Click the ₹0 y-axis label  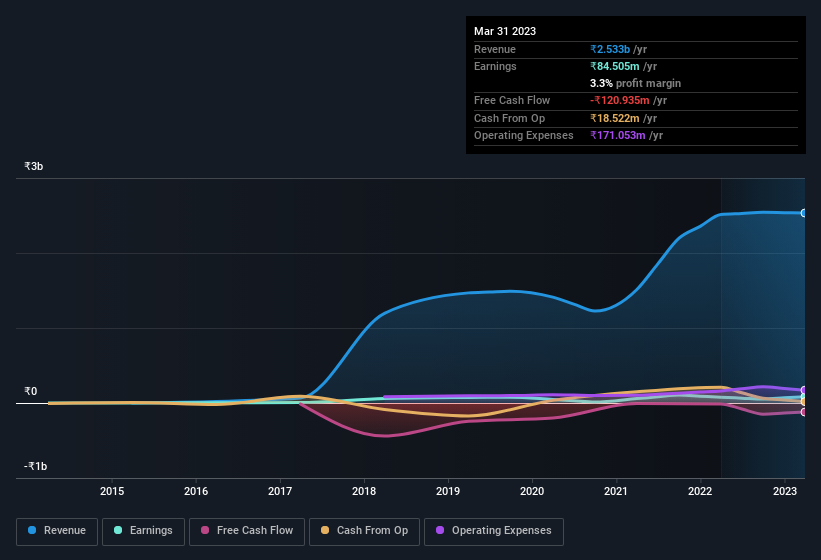pyautogui.click(x=30, y=391)
